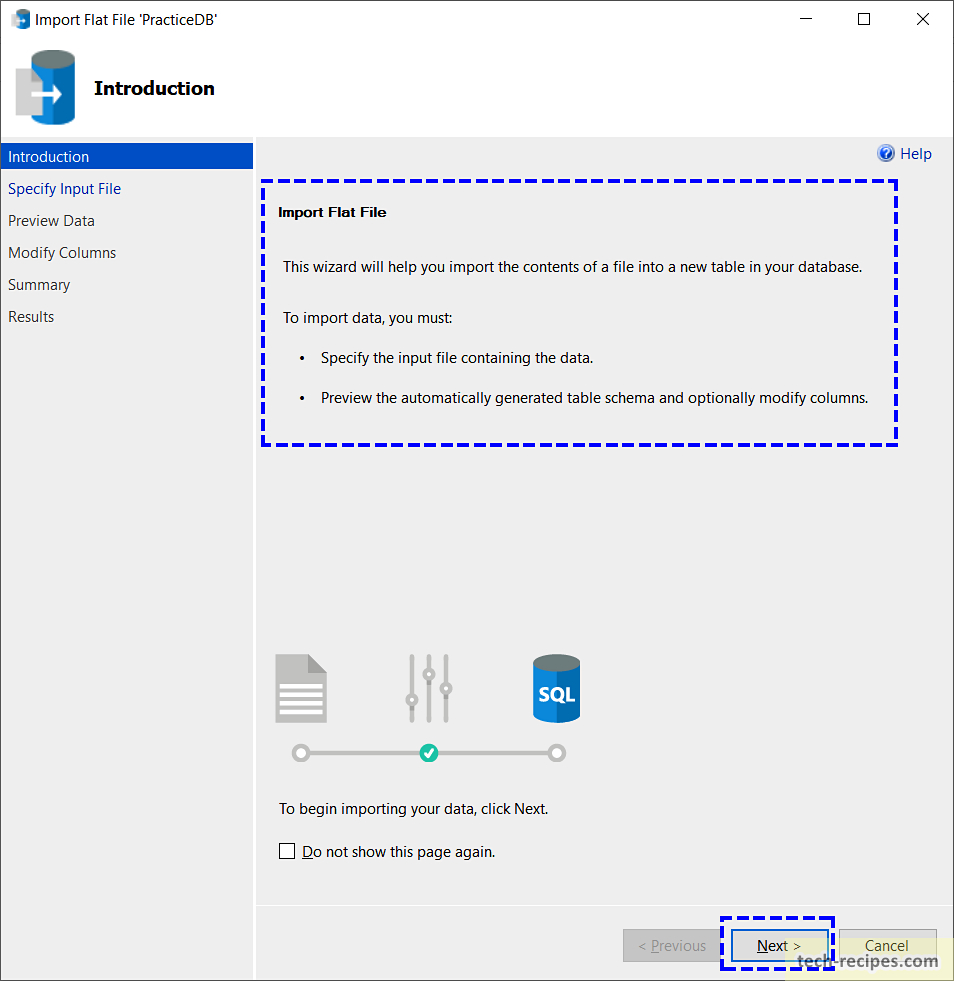Screen dimensions: 954x981
Task: Maximize the Import Flat File window
Action: coord(864,19)
